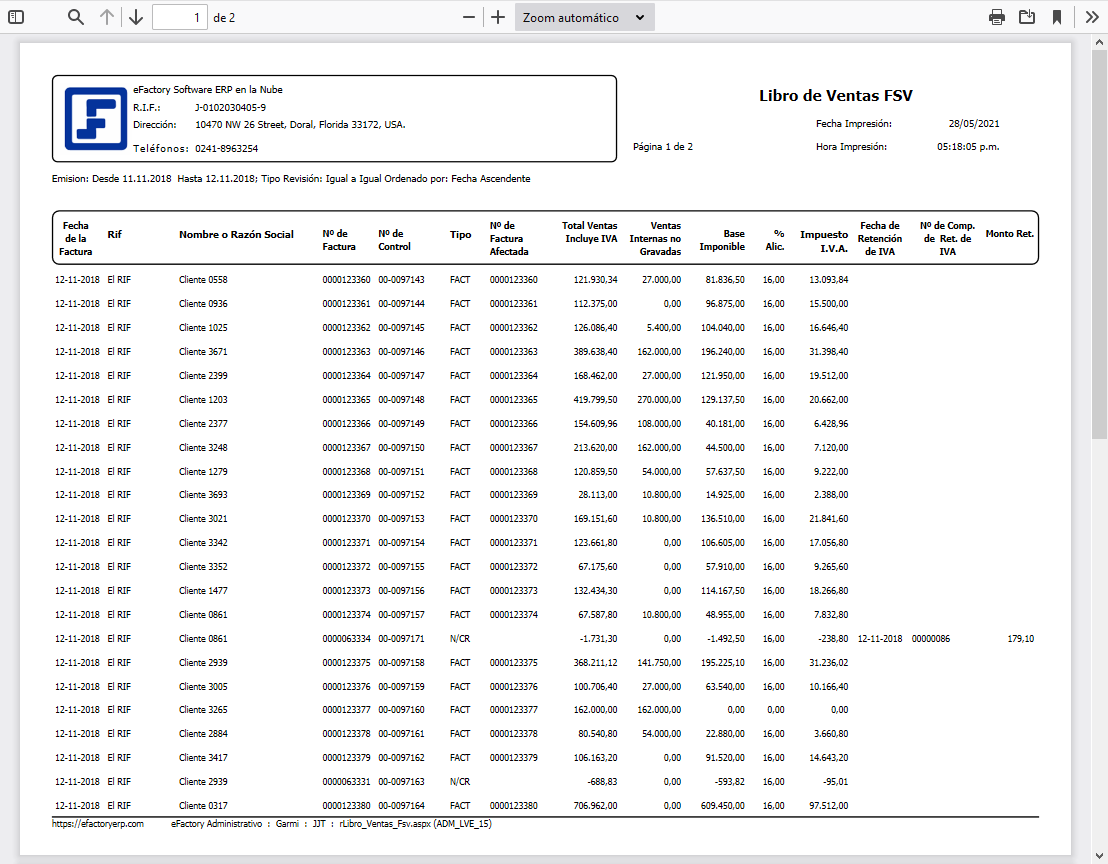1108x864 pixels.
Task: Go to the previous page
Action: [107, 17]
